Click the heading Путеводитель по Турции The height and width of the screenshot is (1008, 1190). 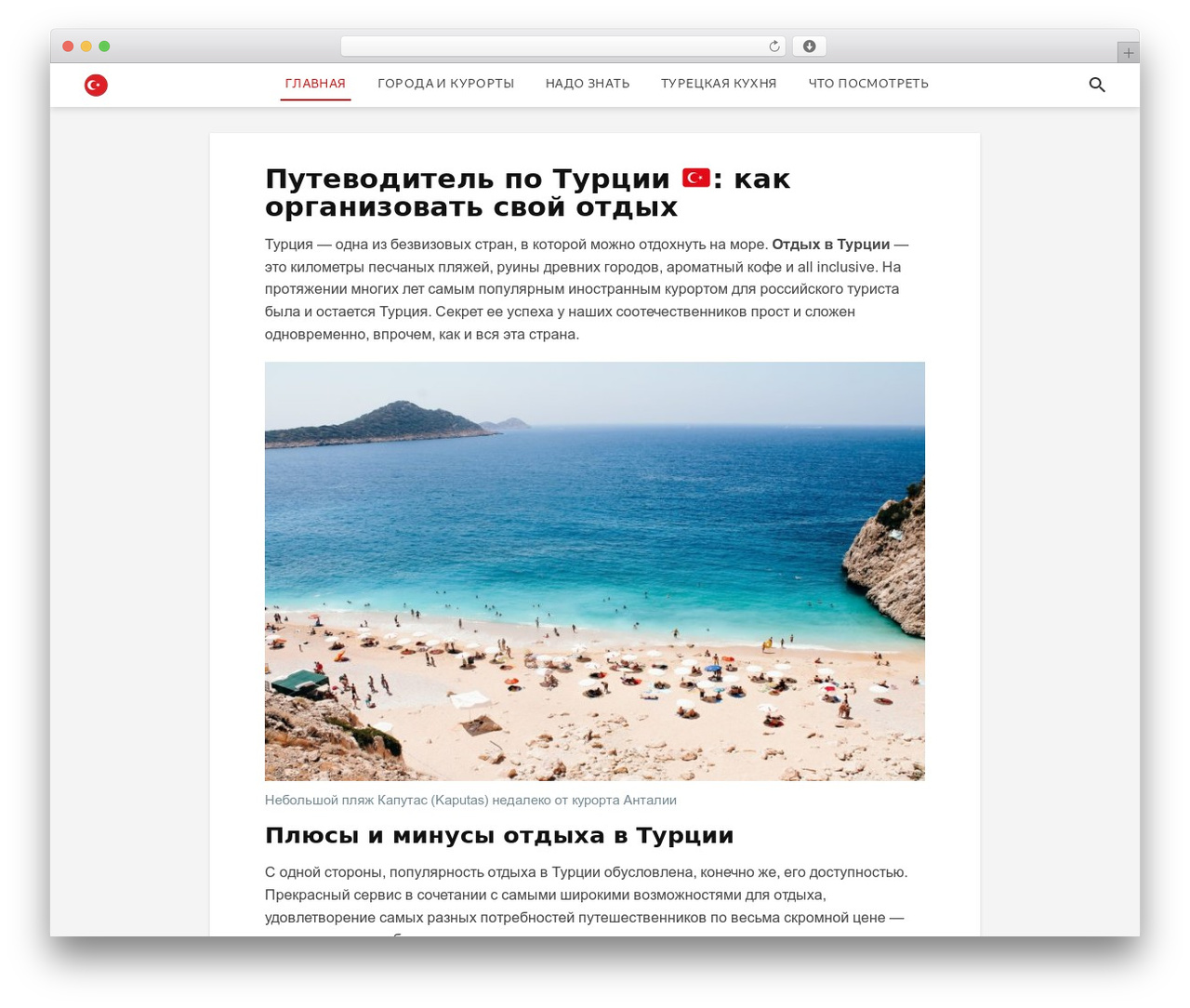click(x=528, y=192)
